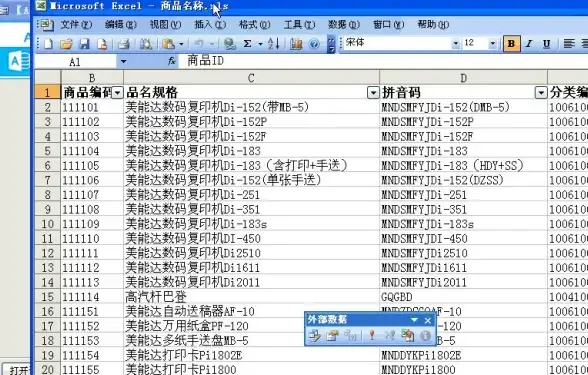Open the 数据 menu
This screenshot has width=588, height=375.
click(x=344, y=25)
